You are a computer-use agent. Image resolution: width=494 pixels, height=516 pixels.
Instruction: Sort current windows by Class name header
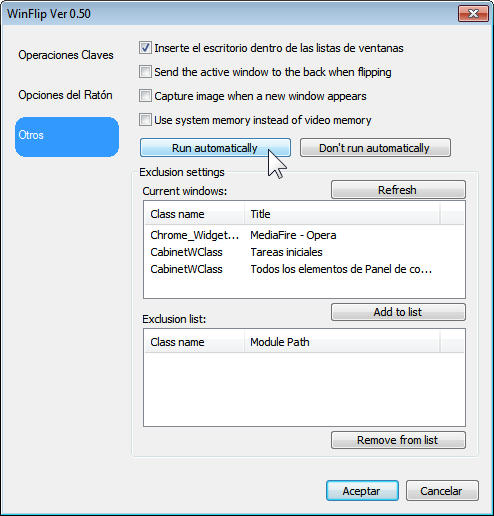click(x=195, y=214)
